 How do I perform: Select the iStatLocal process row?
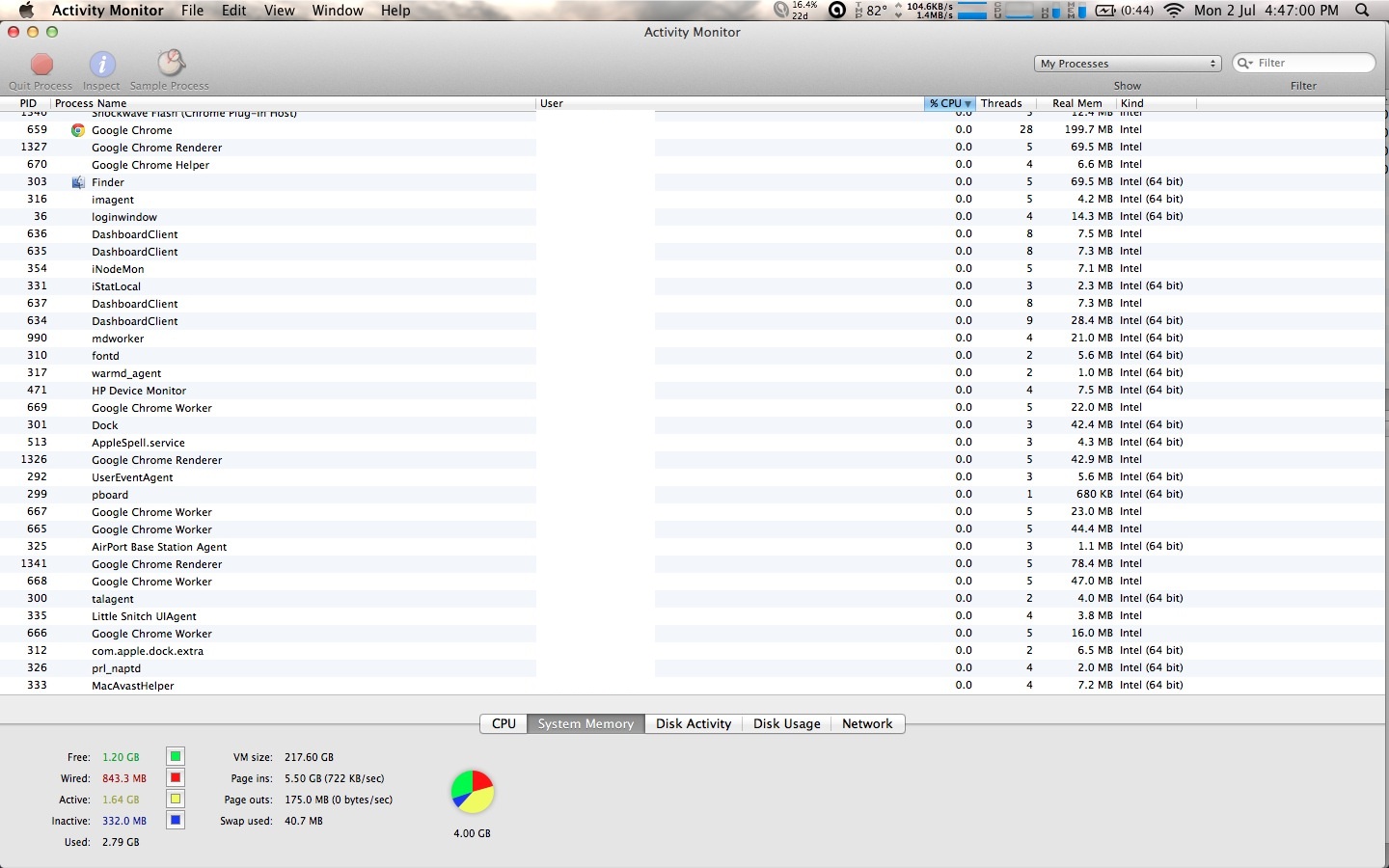click(x=694, y=286)
